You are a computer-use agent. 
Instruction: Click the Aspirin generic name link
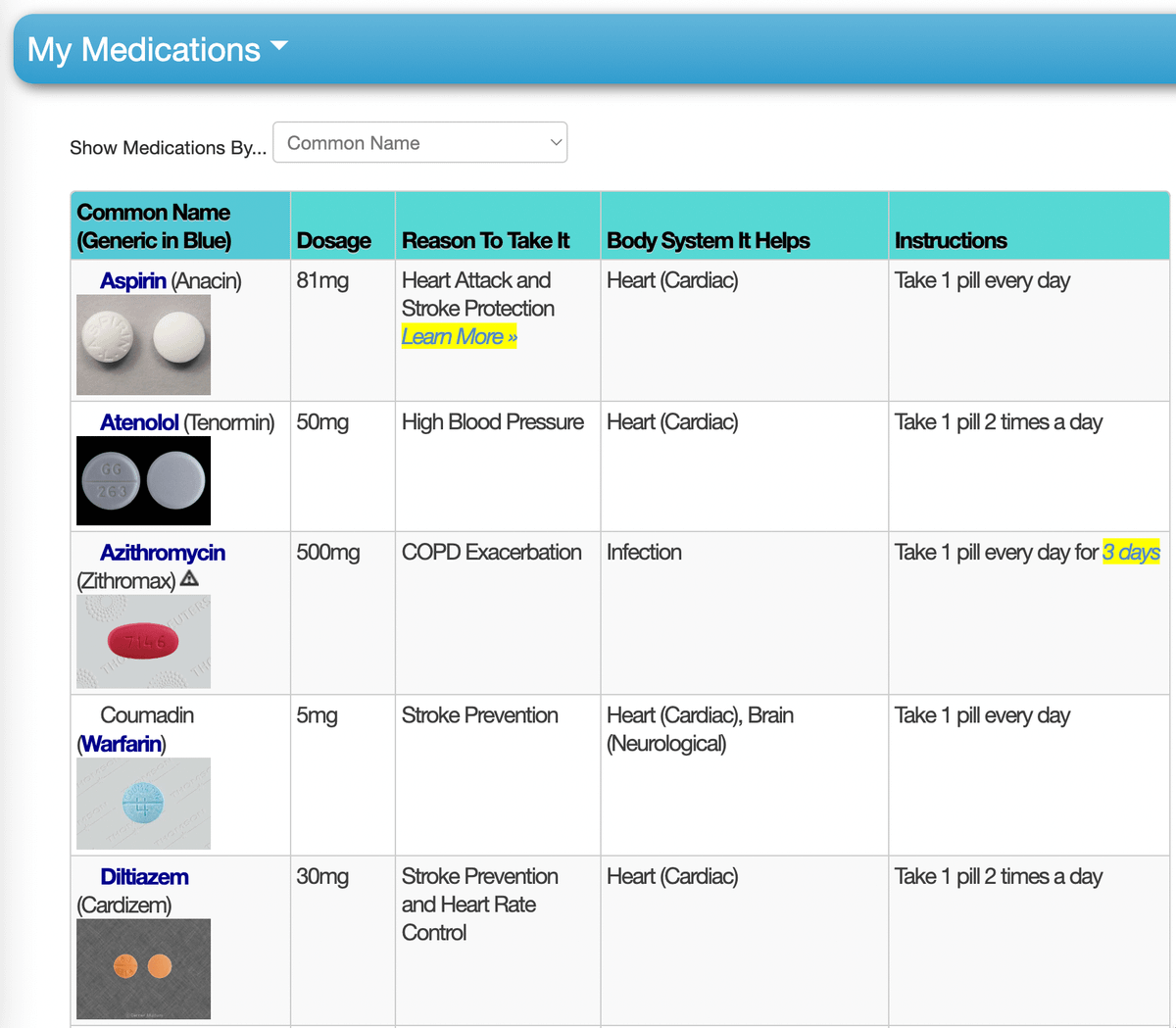coord(133,281)
